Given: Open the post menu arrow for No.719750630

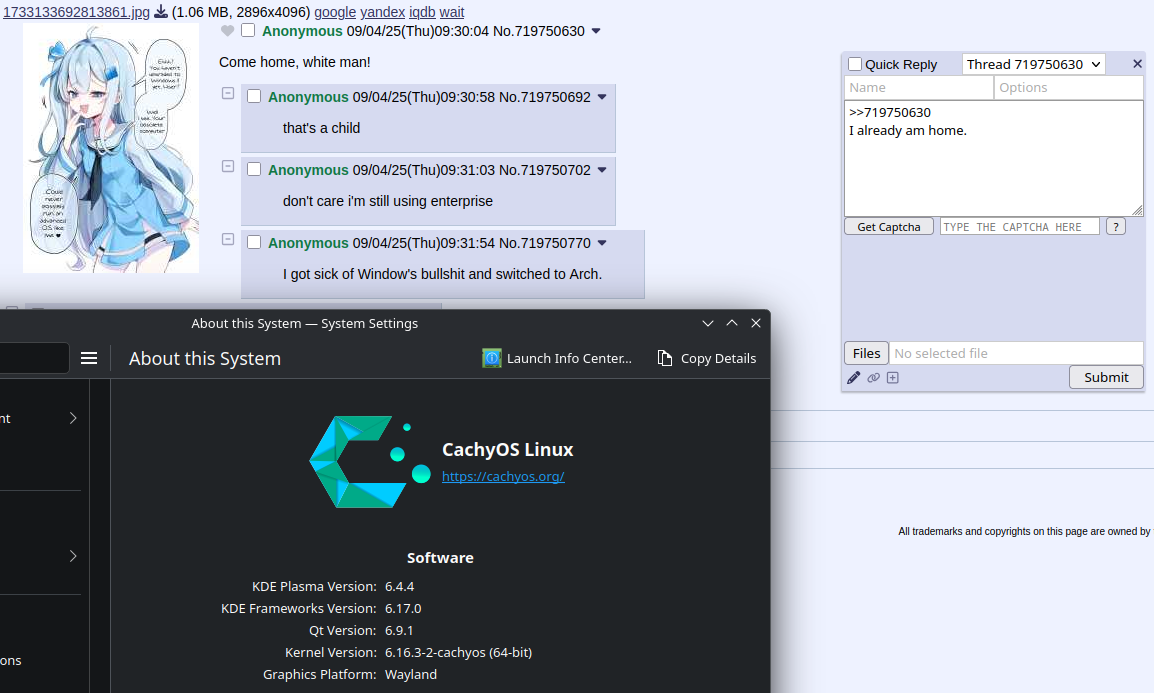Looking at the screenshot, I should [596, 31].
